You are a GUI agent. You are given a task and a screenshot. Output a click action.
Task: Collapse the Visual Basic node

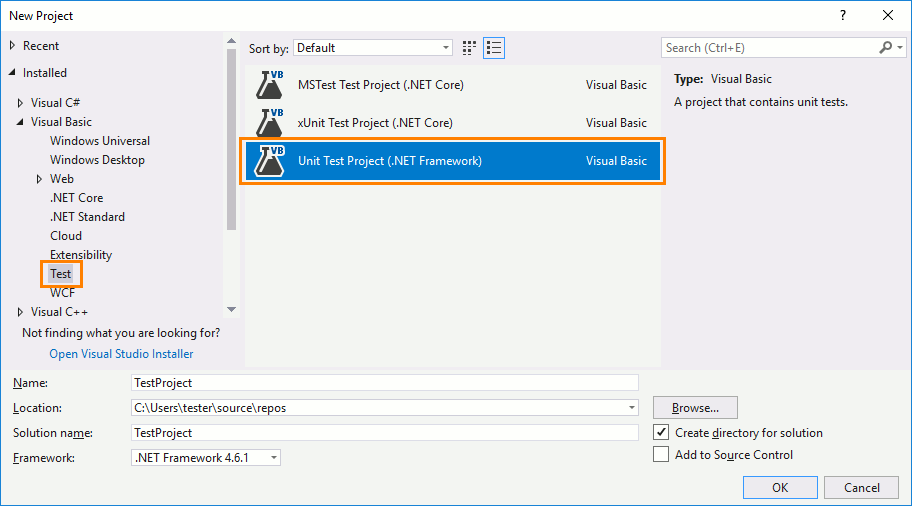pos(20,122)
